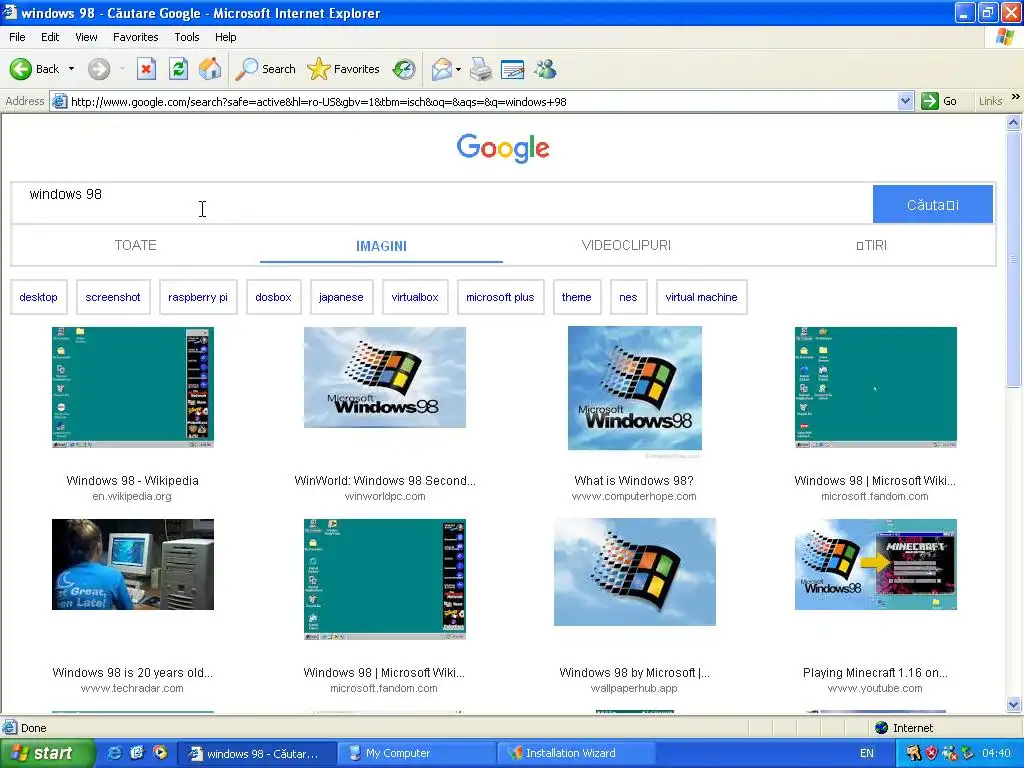
Task: Filter results by desktop chip
Action: tap(39, 297)
